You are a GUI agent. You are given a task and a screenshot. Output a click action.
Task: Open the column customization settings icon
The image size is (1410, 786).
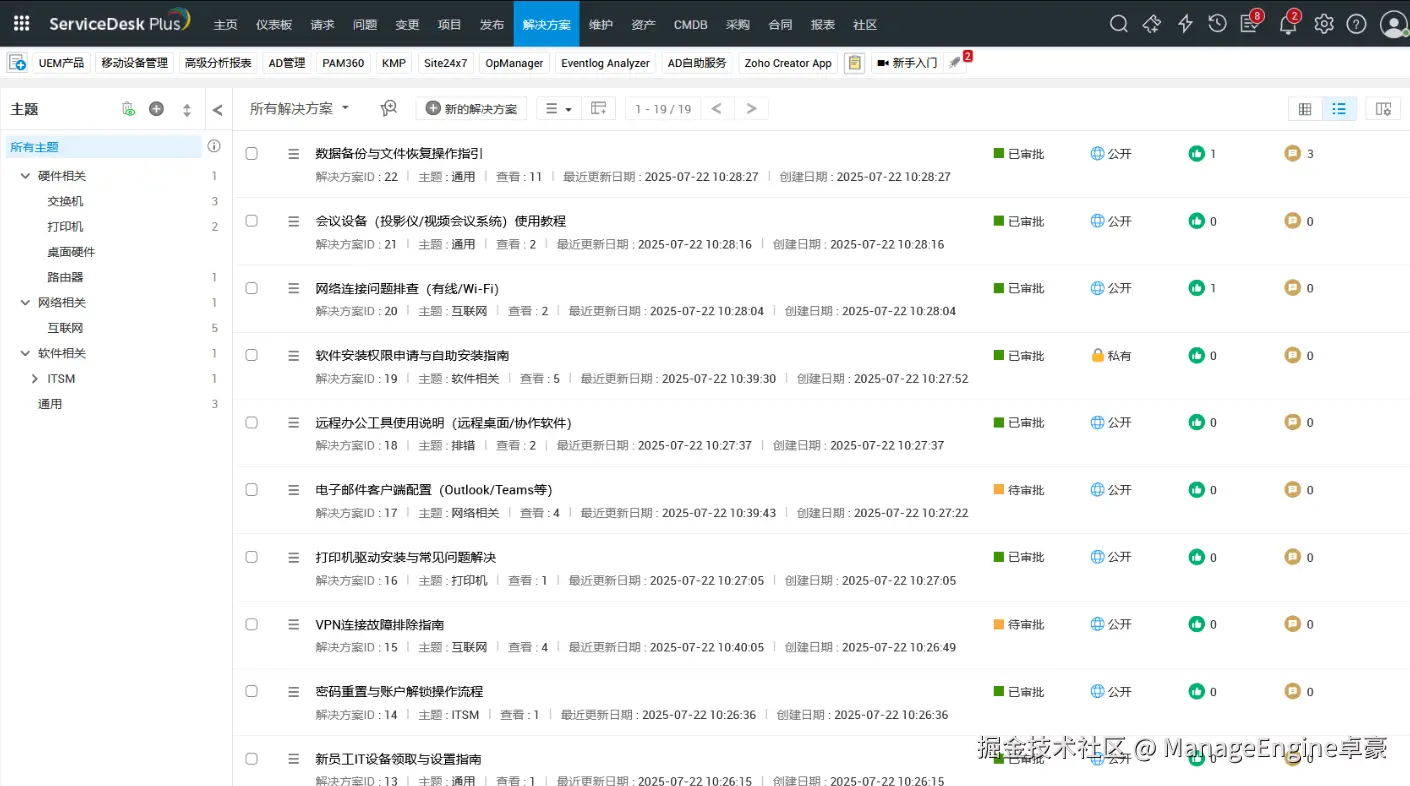[x=1383, y=109]
